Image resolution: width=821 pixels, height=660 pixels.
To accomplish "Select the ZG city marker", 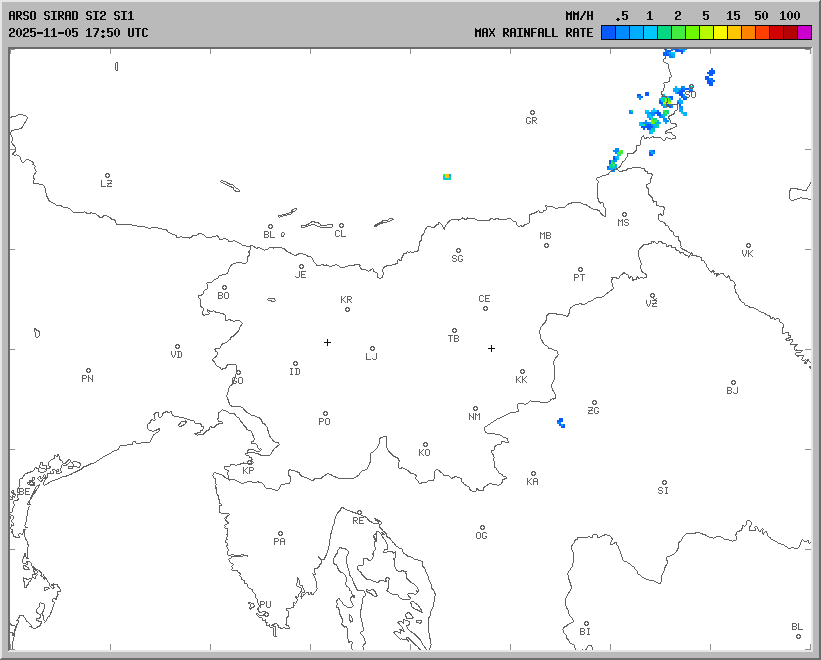I will point(594,403).
